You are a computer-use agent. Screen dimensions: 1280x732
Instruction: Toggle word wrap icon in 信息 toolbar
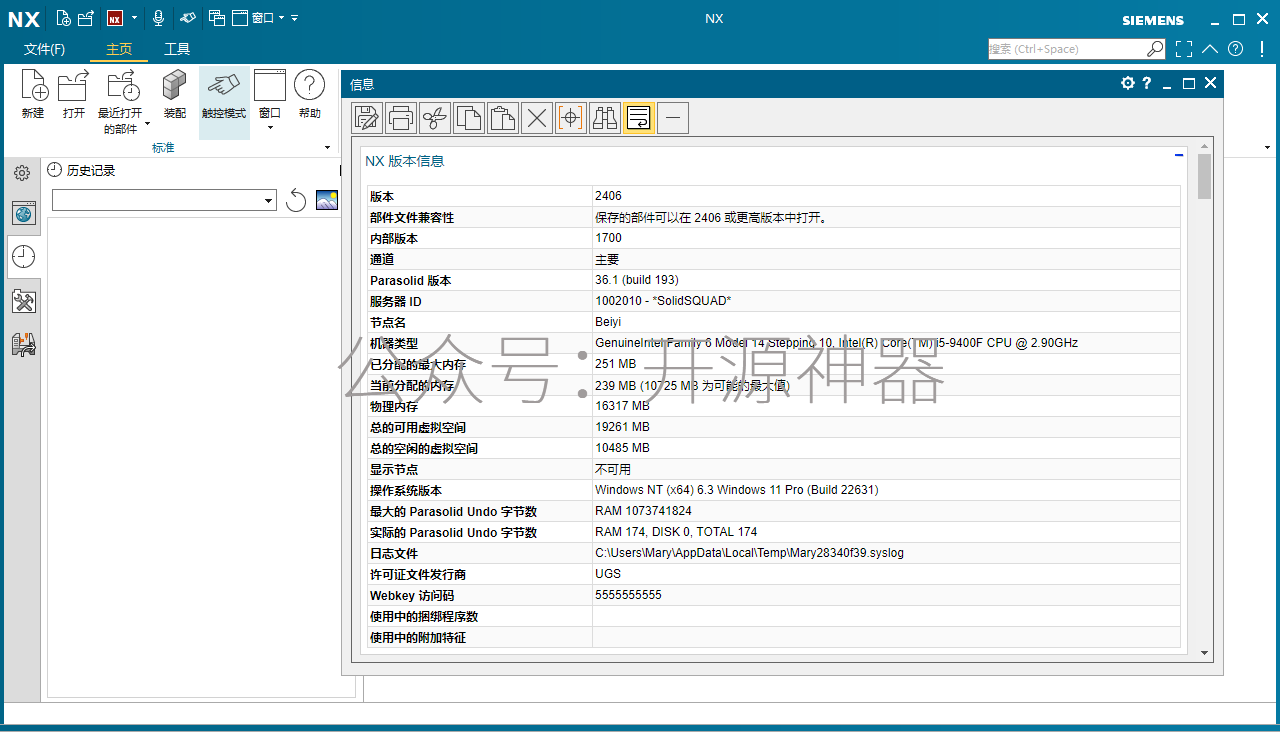tap(639, 118)
